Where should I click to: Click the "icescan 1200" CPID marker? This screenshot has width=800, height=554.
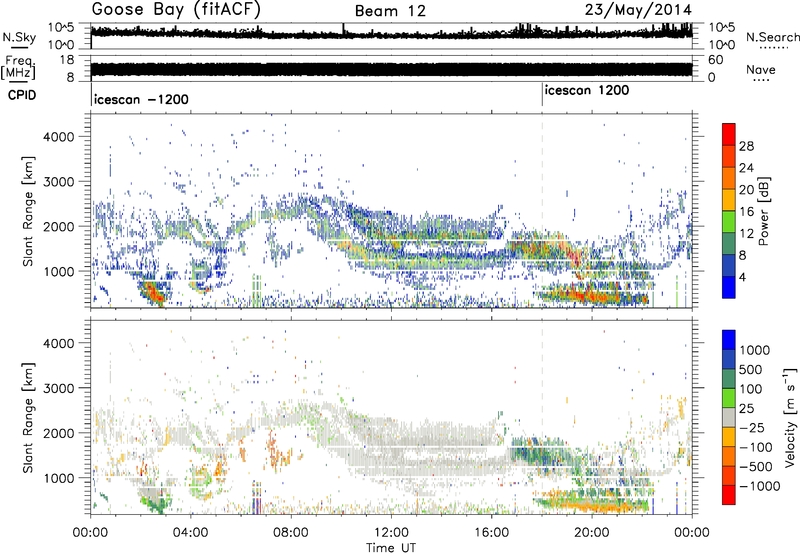tap(587, 91)
